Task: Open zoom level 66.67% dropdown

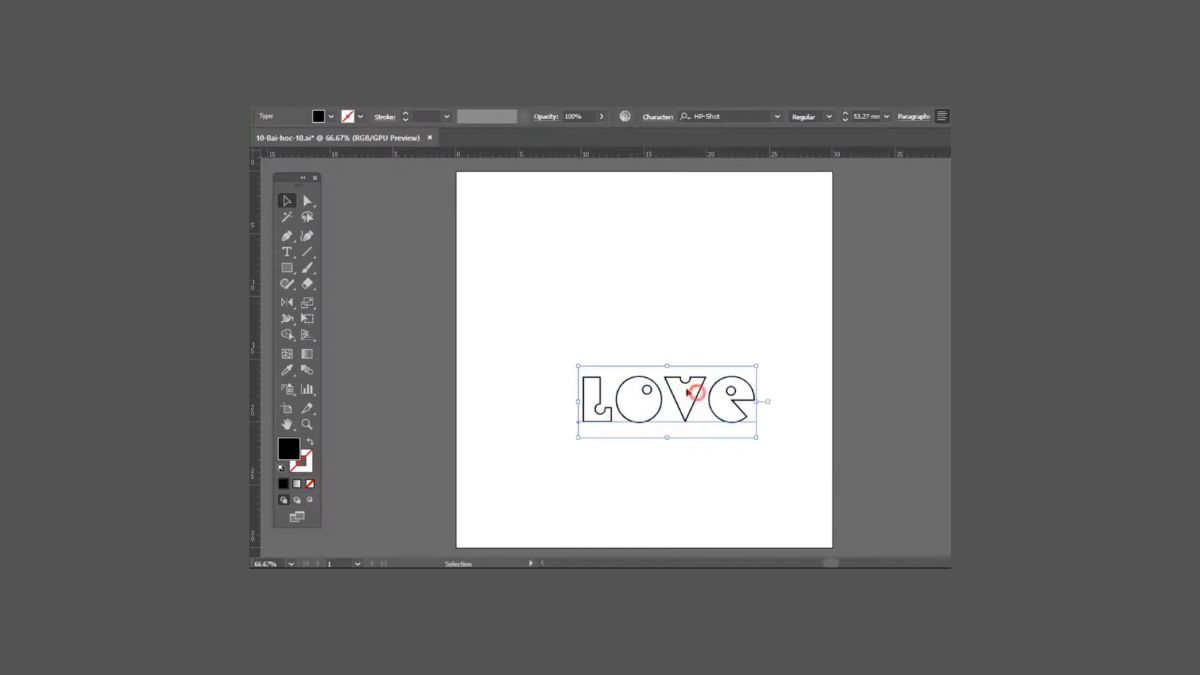Action: (x=291, y=564)
